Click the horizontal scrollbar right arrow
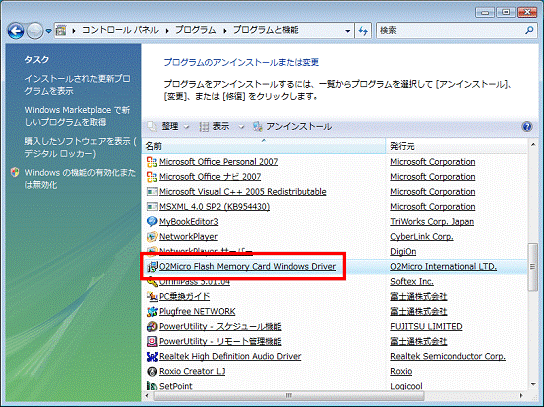This screenshot has width=544, height=407. click(521, 395)
